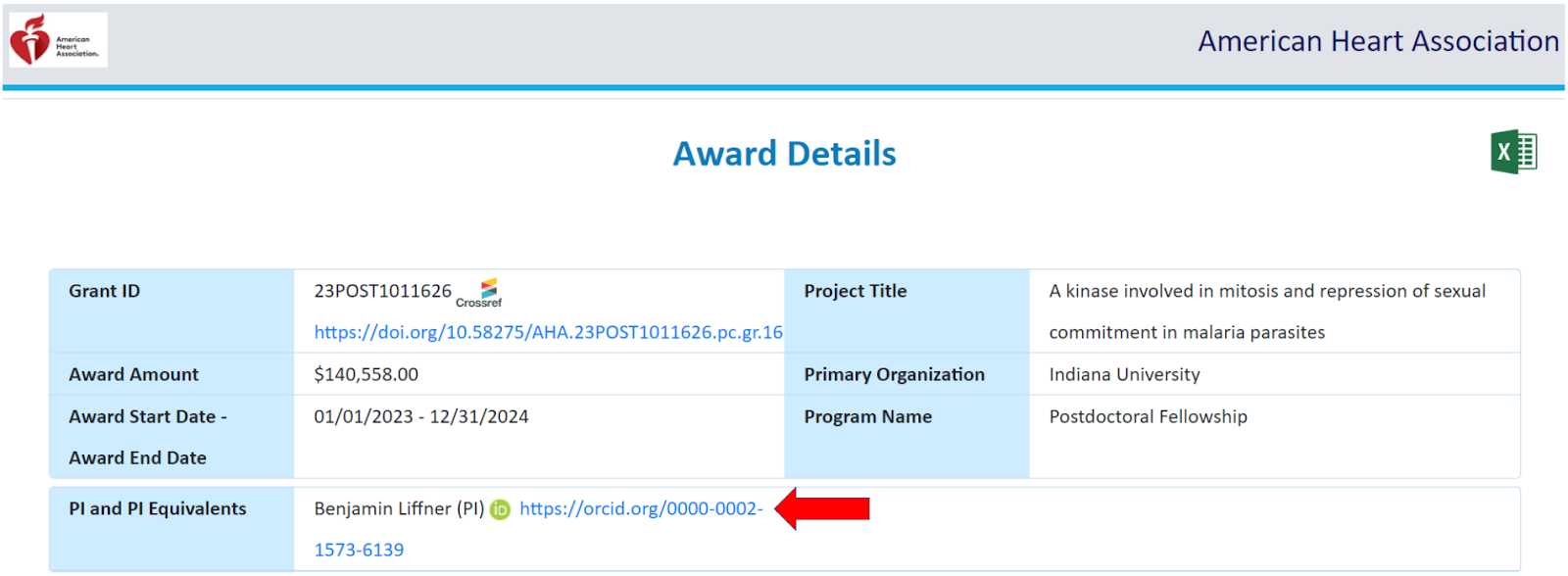Export award details via Excel icon
The height and width of the screenshot is (576, 1568).
click(x=1513, y=153)
